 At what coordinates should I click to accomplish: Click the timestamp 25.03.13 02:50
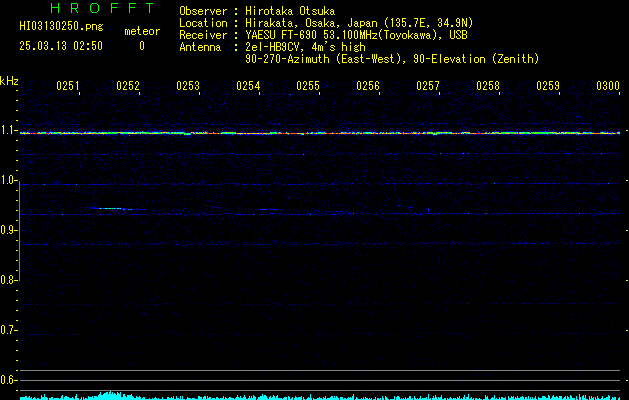coord(61,46)
